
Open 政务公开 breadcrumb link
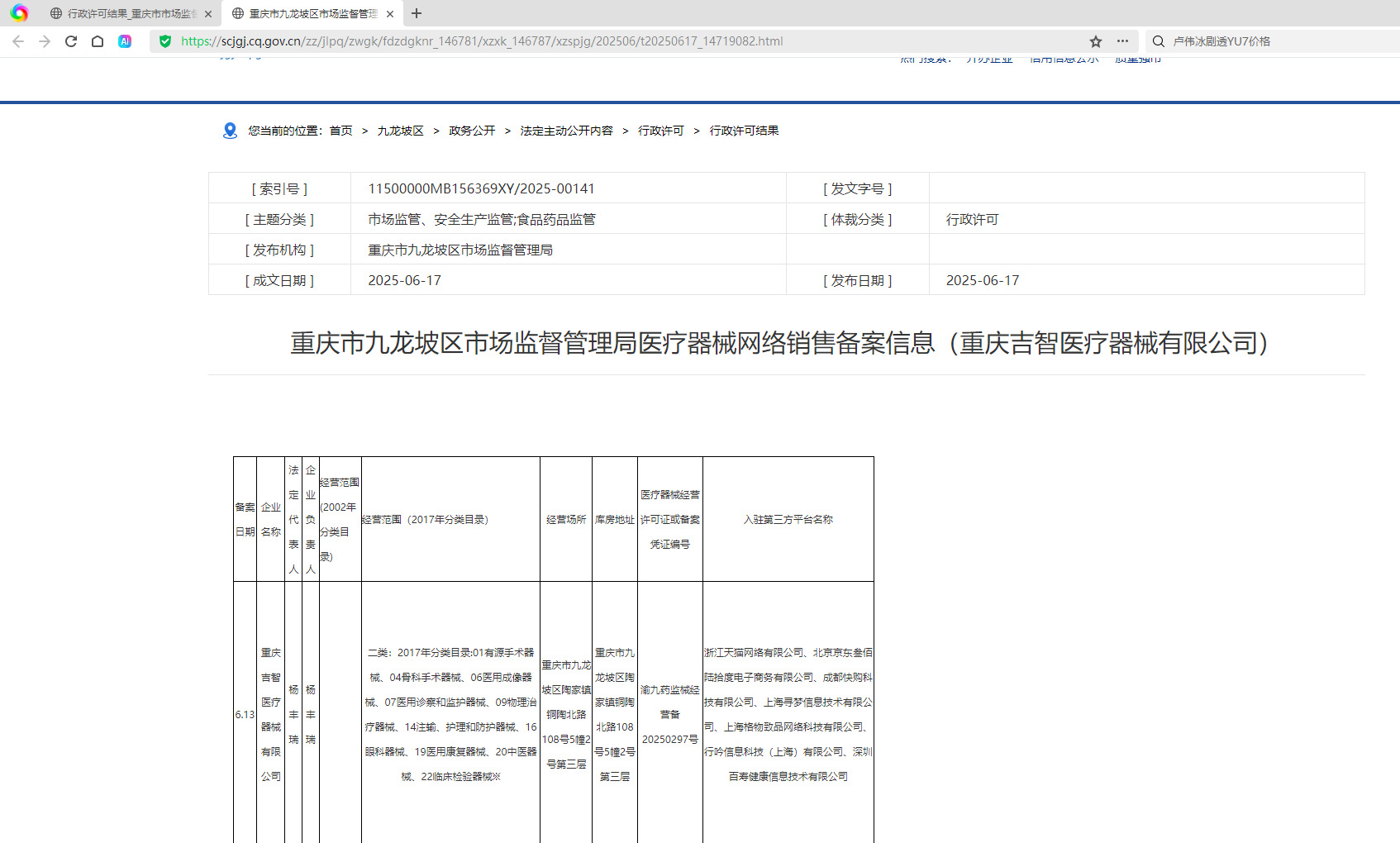(472, 131)
